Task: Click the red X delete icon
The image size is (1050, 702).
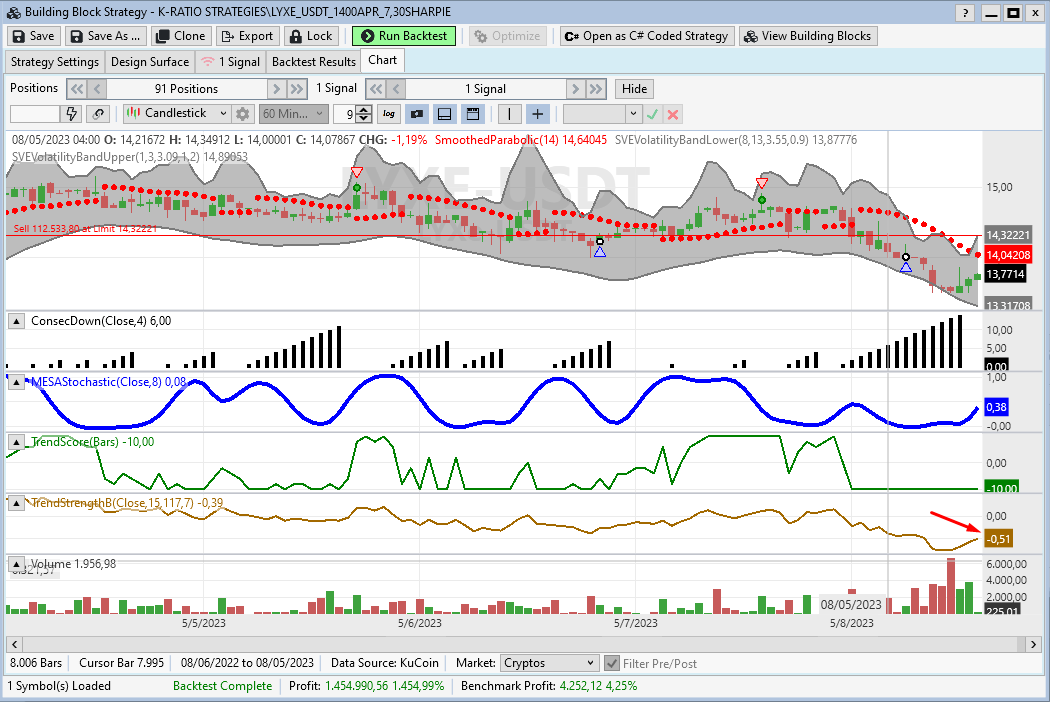Action: (673, 114)
